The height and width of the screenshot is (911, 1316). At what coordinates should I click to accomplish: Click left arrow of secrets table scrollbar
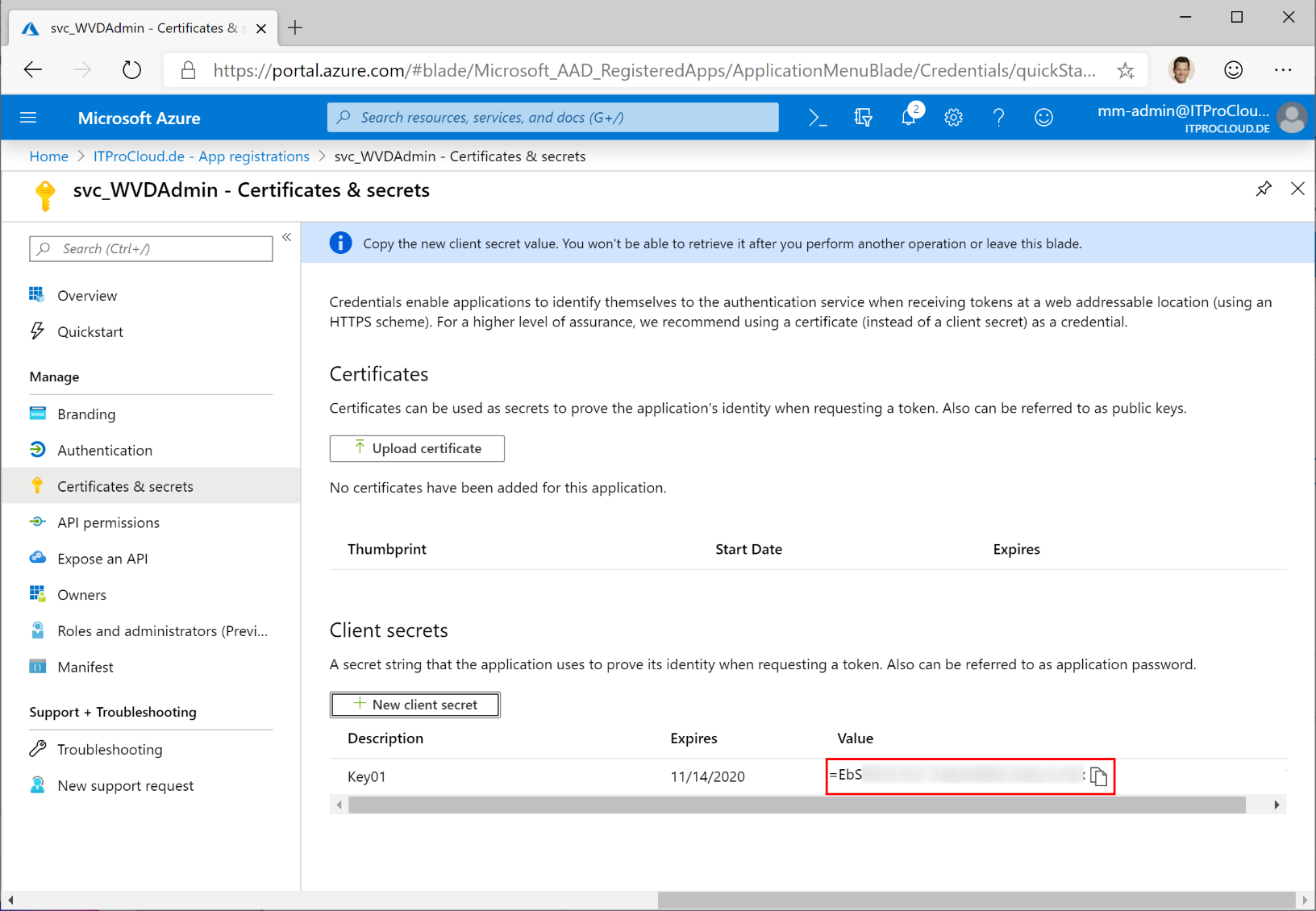(339, 805)
